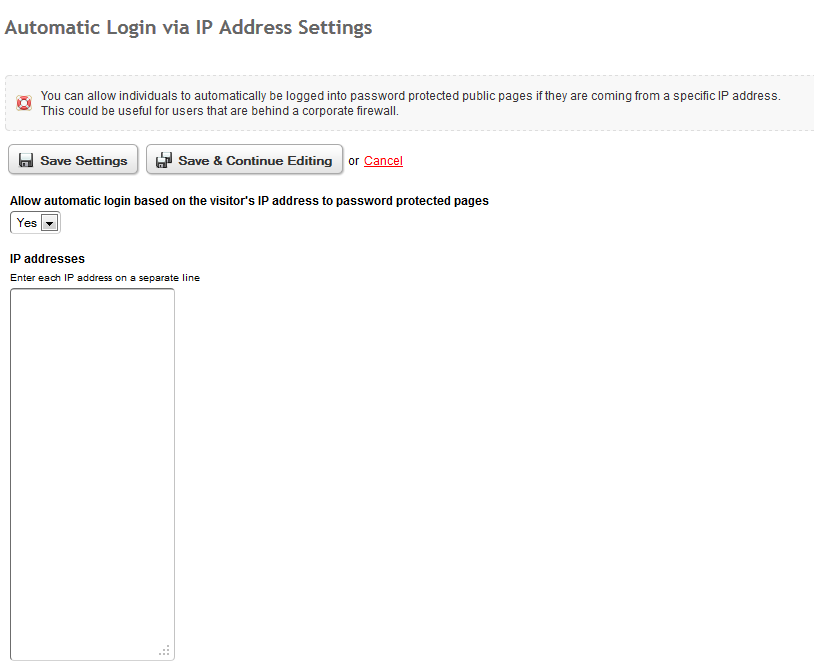Viewport: 814px width, 671px height.
Task: Open the automatic login Yes dropdown
Action: [35, 223]
